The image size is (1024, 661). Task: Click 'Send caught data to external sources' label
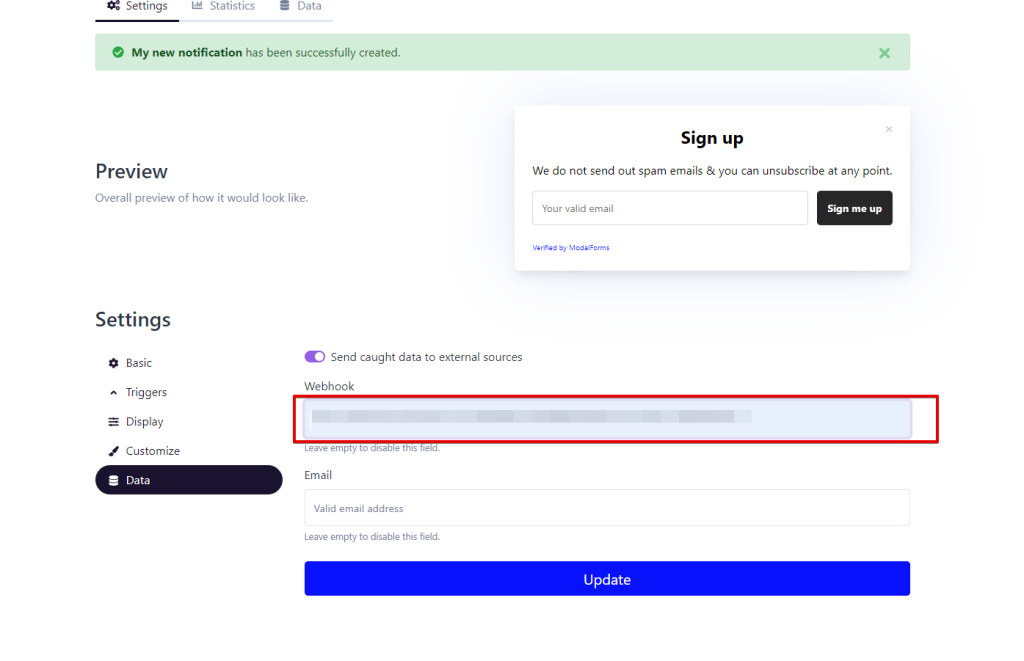[x=426, y=357]
